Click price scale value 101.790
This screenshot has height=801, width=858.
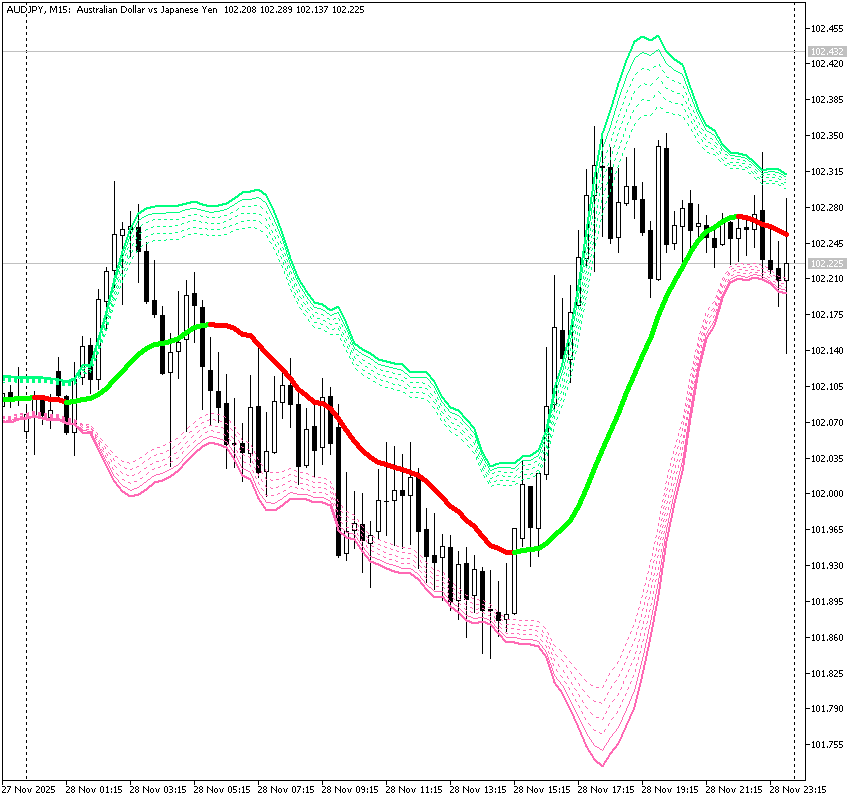(x=827, y=709)
